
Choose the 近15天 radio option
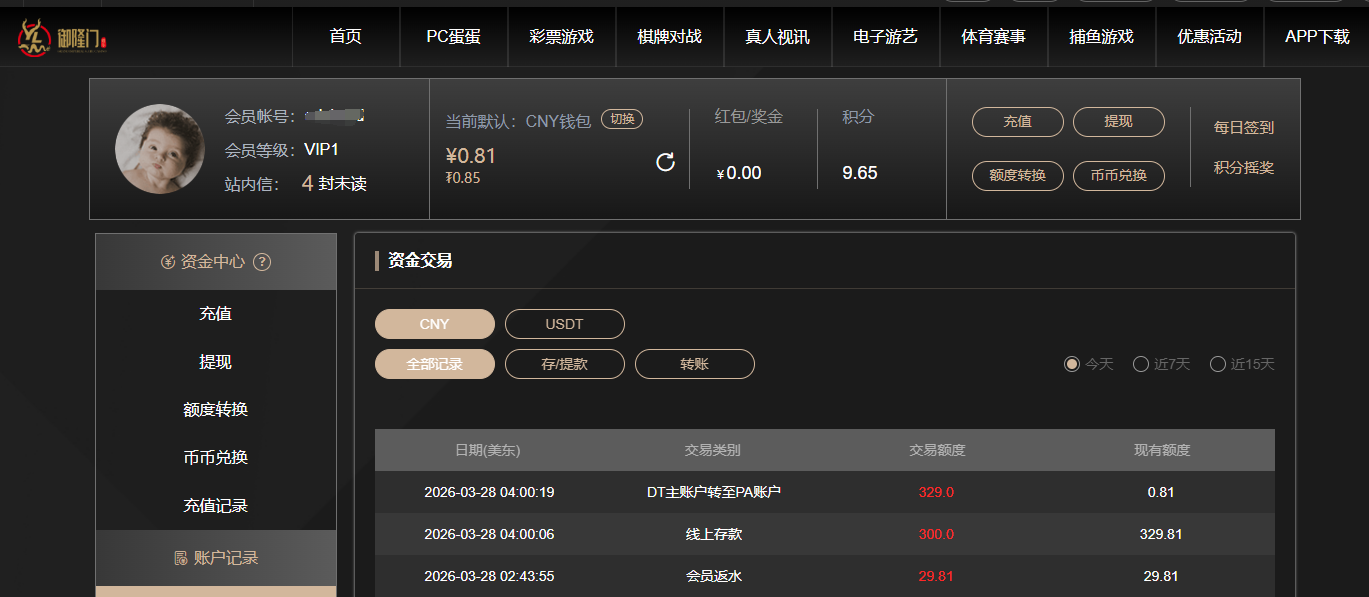coord(1217,364)
